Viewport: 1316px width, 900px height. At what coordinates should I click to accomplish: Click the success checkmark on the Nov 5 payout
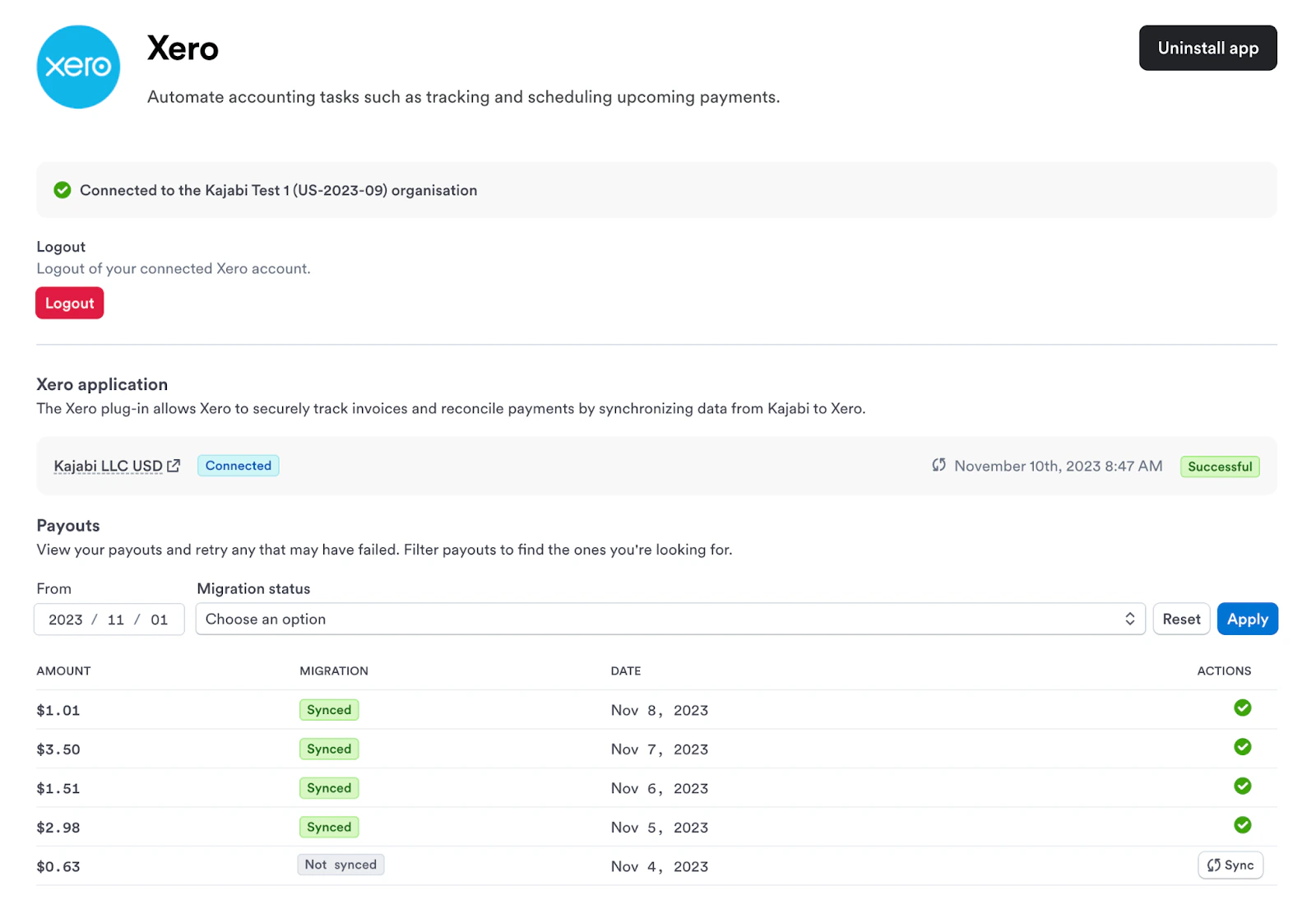click(x=1243, y=825)
